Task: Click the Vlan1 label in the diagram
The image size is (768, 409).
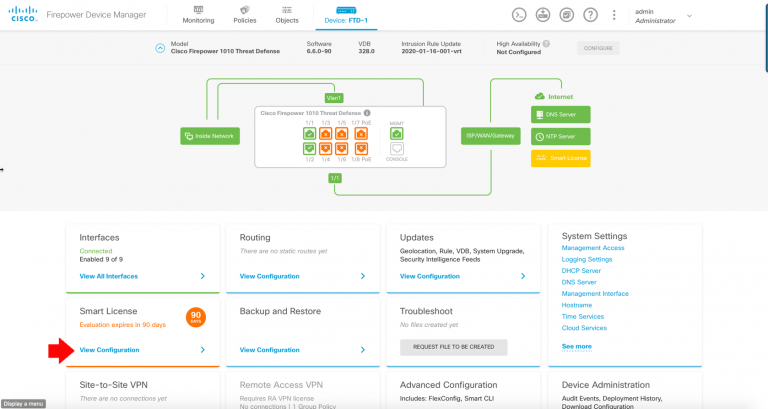Action: coord(334,98)
